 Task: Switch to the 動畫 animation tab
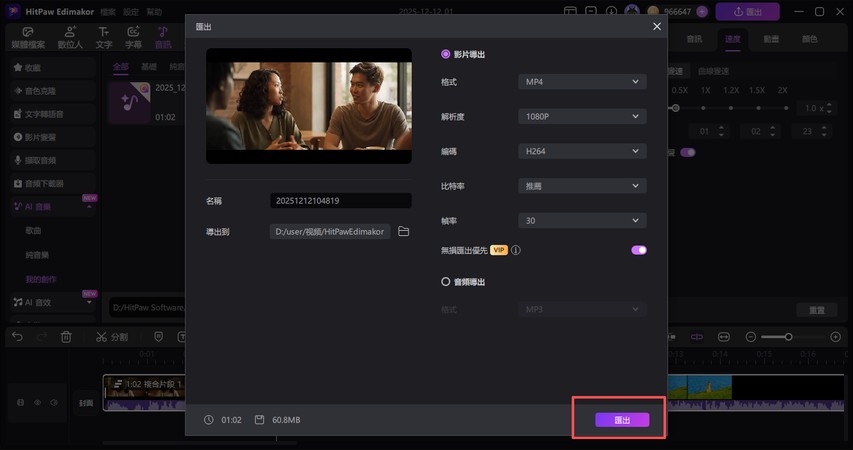coord(771,39)
